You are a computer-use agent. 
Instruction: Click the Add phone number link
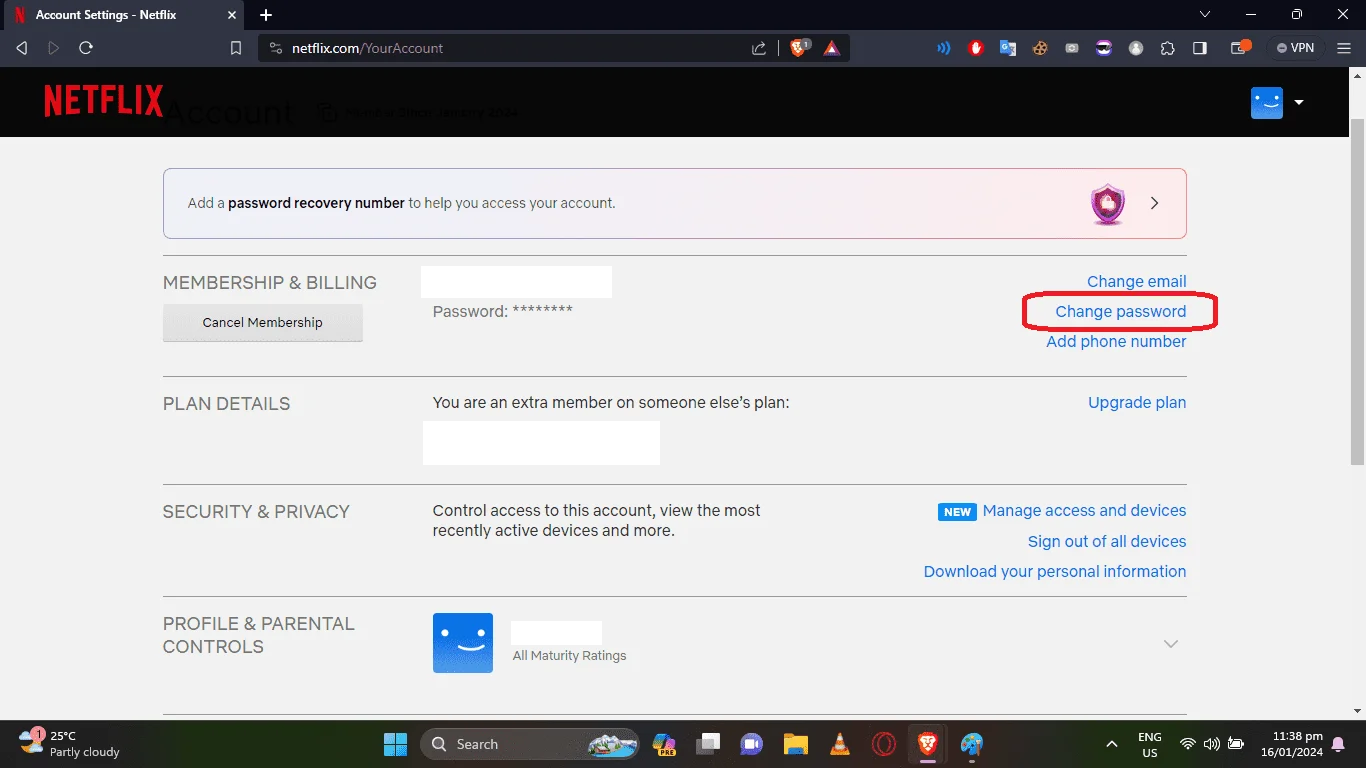(1116, 342)
